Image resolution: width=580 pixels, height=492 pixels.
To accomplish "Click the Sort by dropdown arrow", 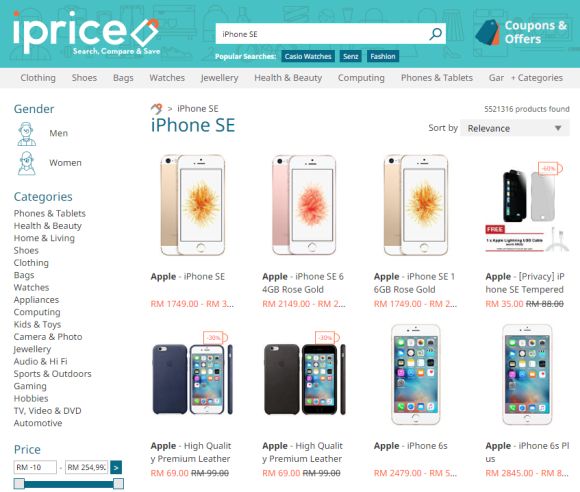I will pyautogui.click(x=558, y=128).
